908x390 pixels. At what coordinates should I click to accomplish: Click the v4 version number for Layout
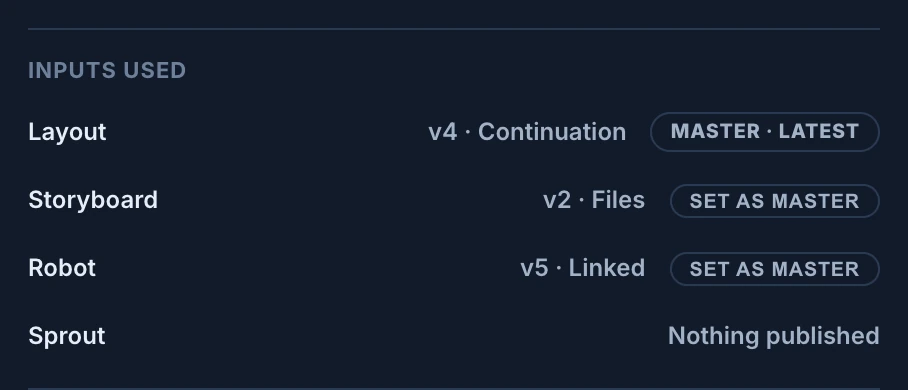point(443,132)
